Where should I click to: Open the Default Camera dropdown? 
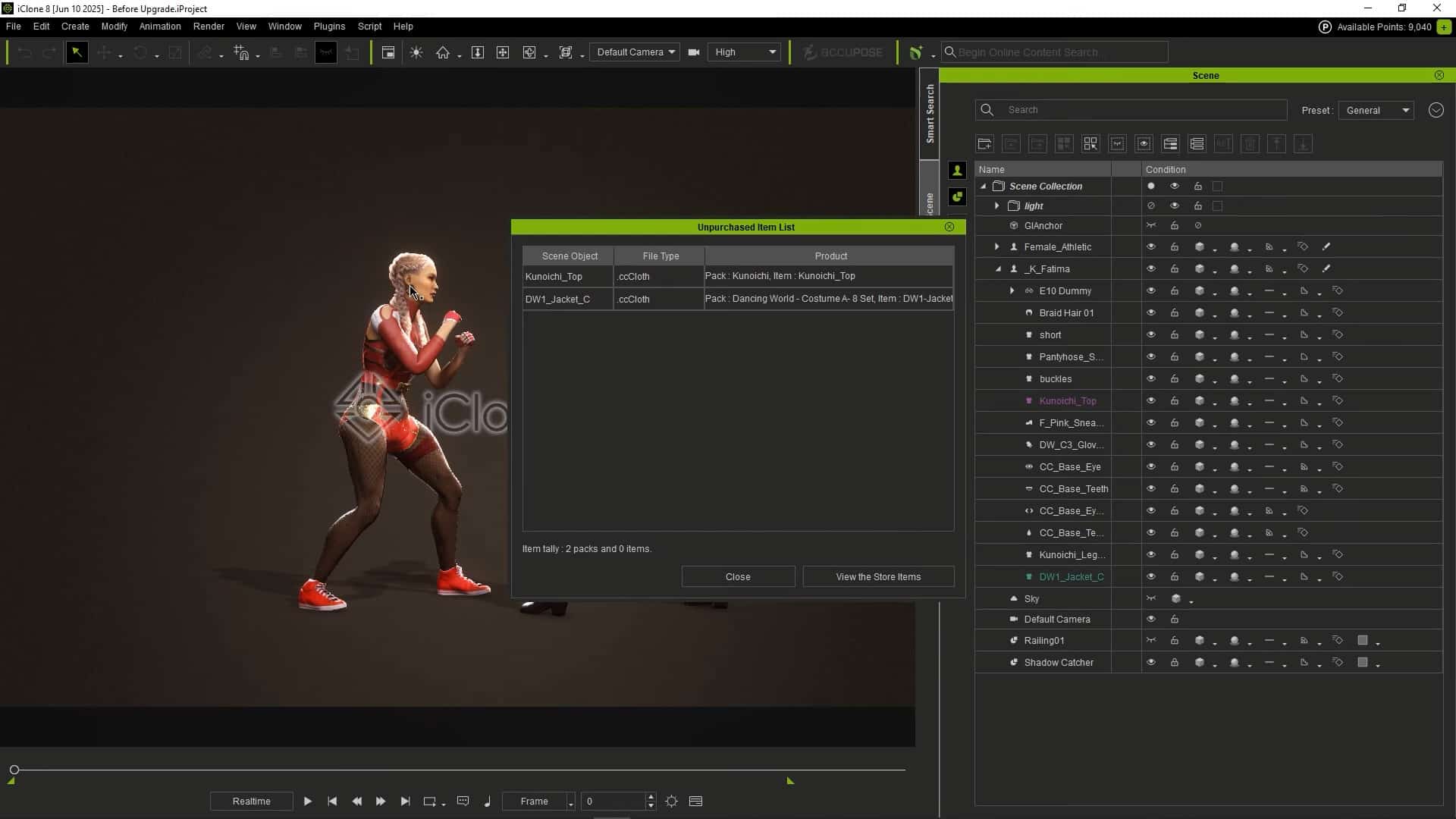[x=635, y=52]
